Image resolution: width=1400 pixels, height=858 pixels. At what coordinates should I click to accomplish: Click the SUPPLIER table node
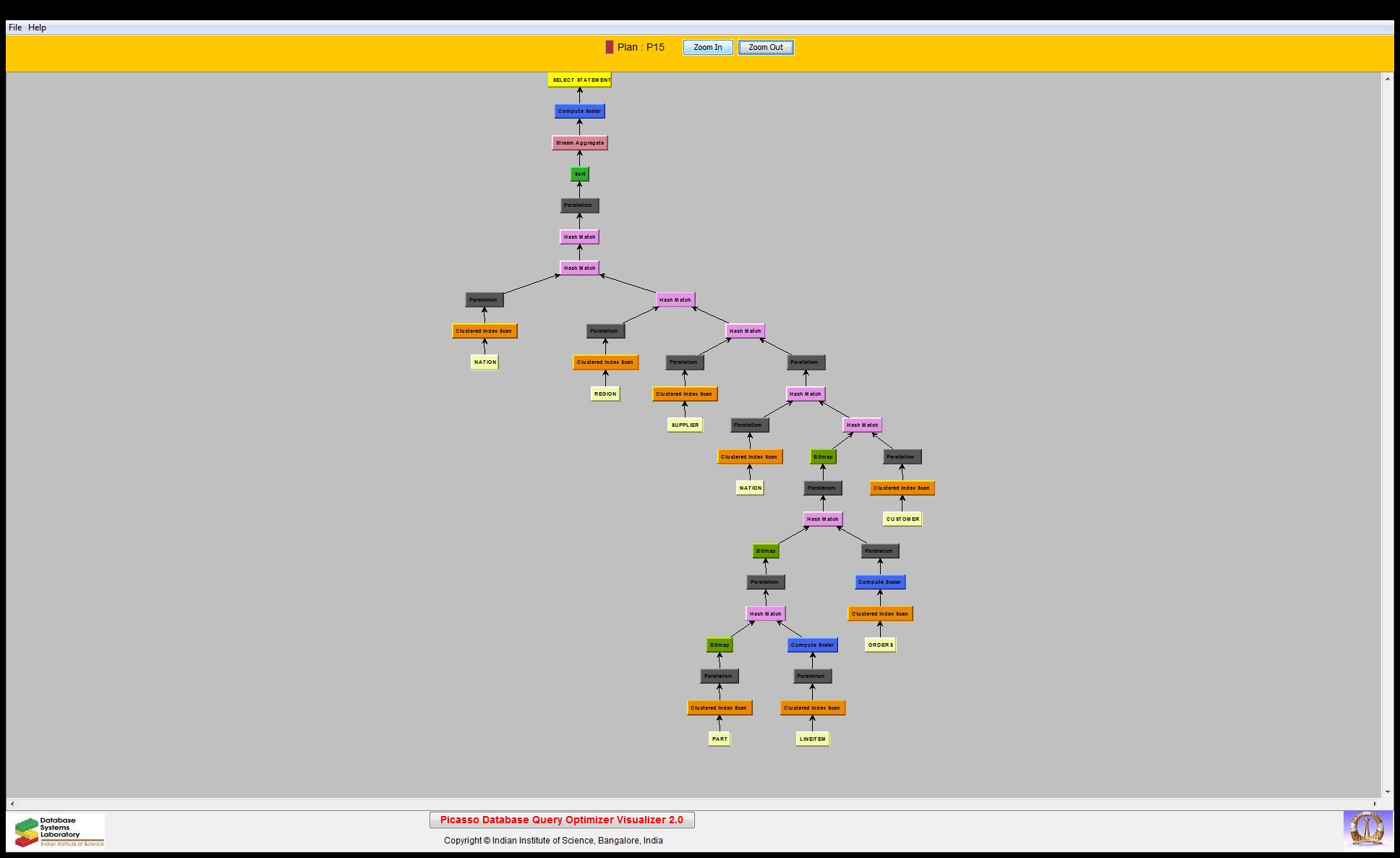685,425
